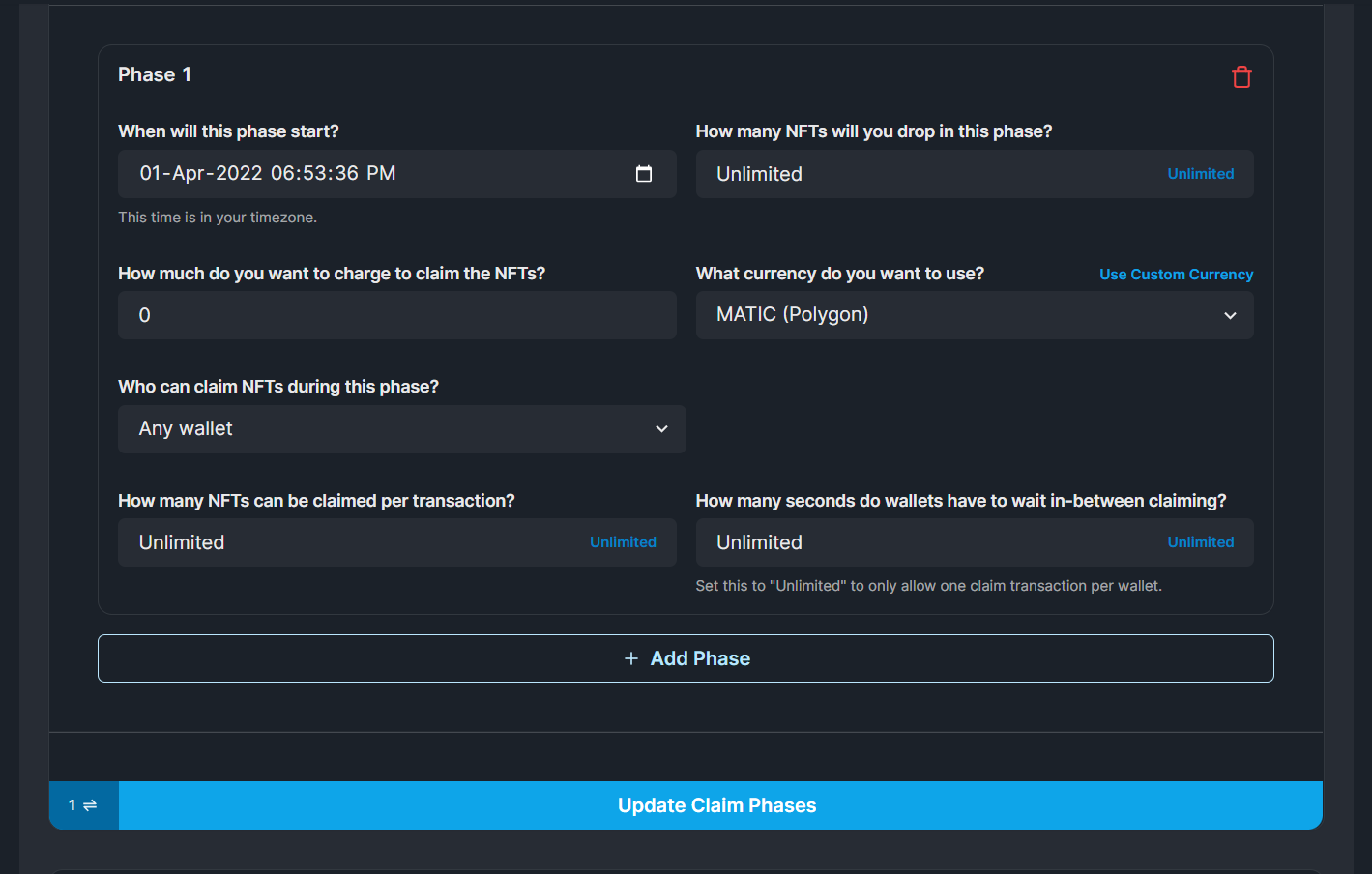Set per-transaction claim limit to Unlimited link

[623, 542]
